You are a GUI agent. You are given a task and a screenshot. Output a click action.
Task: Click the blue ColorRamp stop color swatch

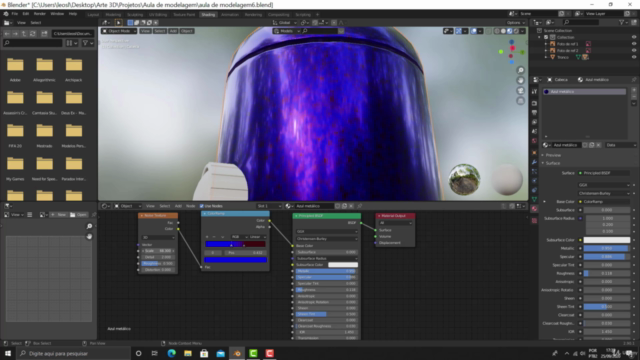point(236,260)
